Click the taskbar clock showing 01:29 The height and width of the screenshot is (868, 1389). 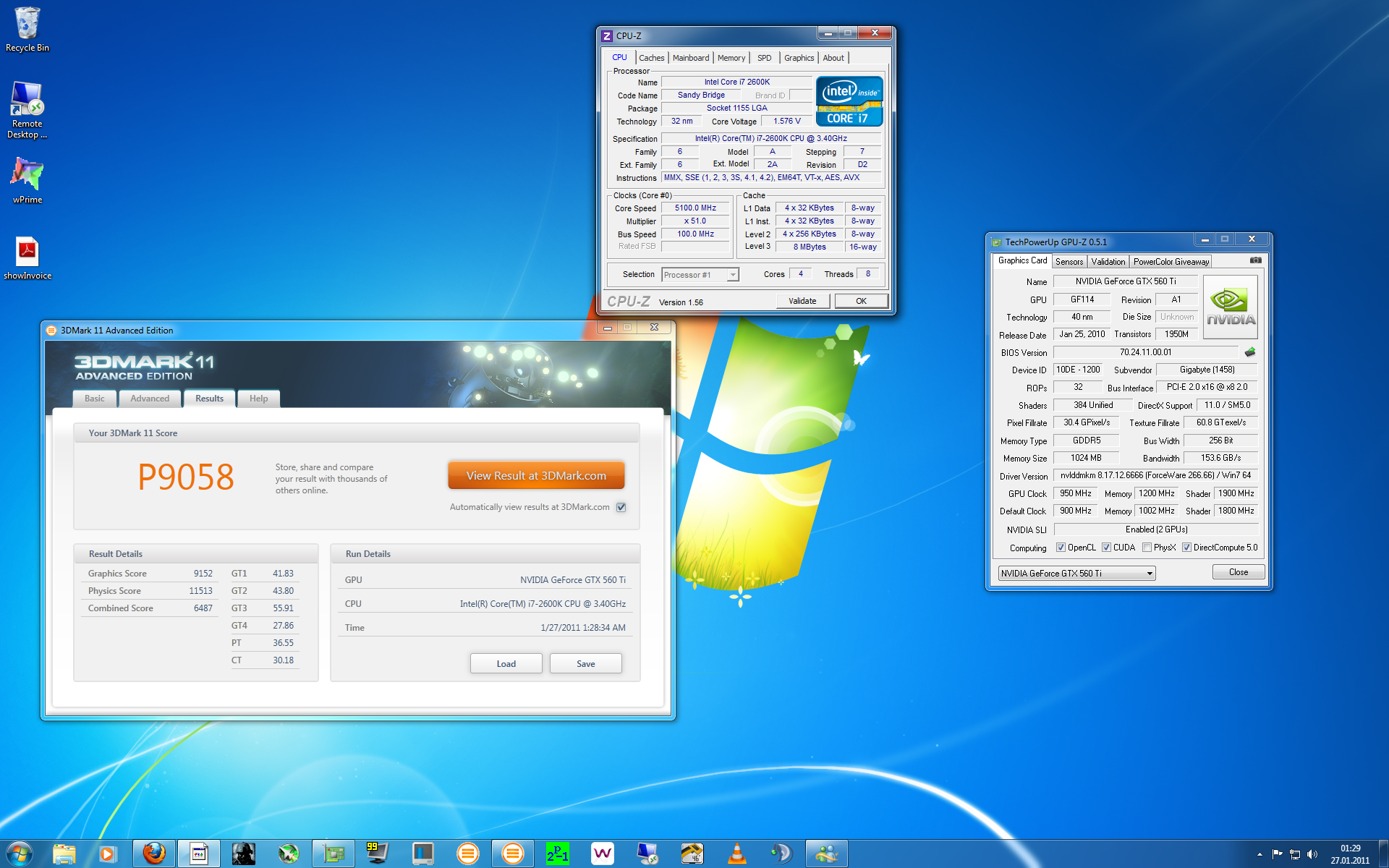[1350, 854]
